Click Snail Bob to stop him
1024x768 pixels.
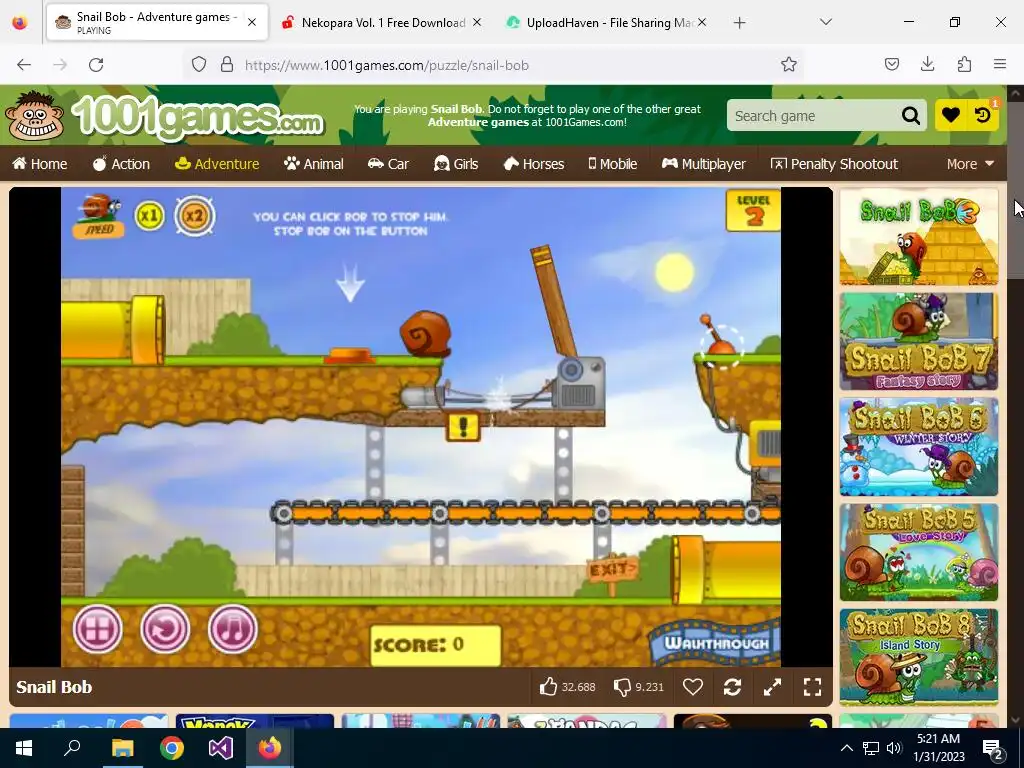coord(425,334)
